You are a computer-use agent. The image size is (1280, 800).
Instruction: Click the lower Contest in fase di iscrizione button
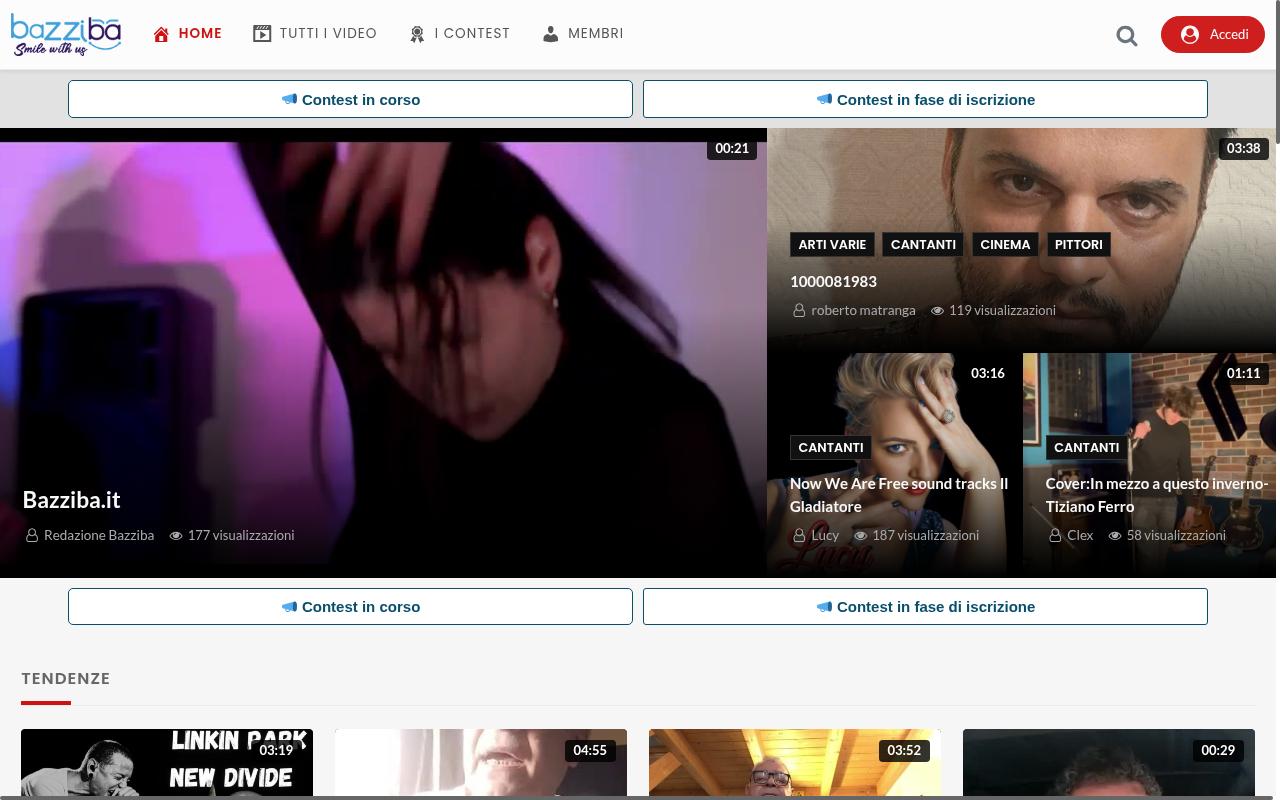[925, 606]
